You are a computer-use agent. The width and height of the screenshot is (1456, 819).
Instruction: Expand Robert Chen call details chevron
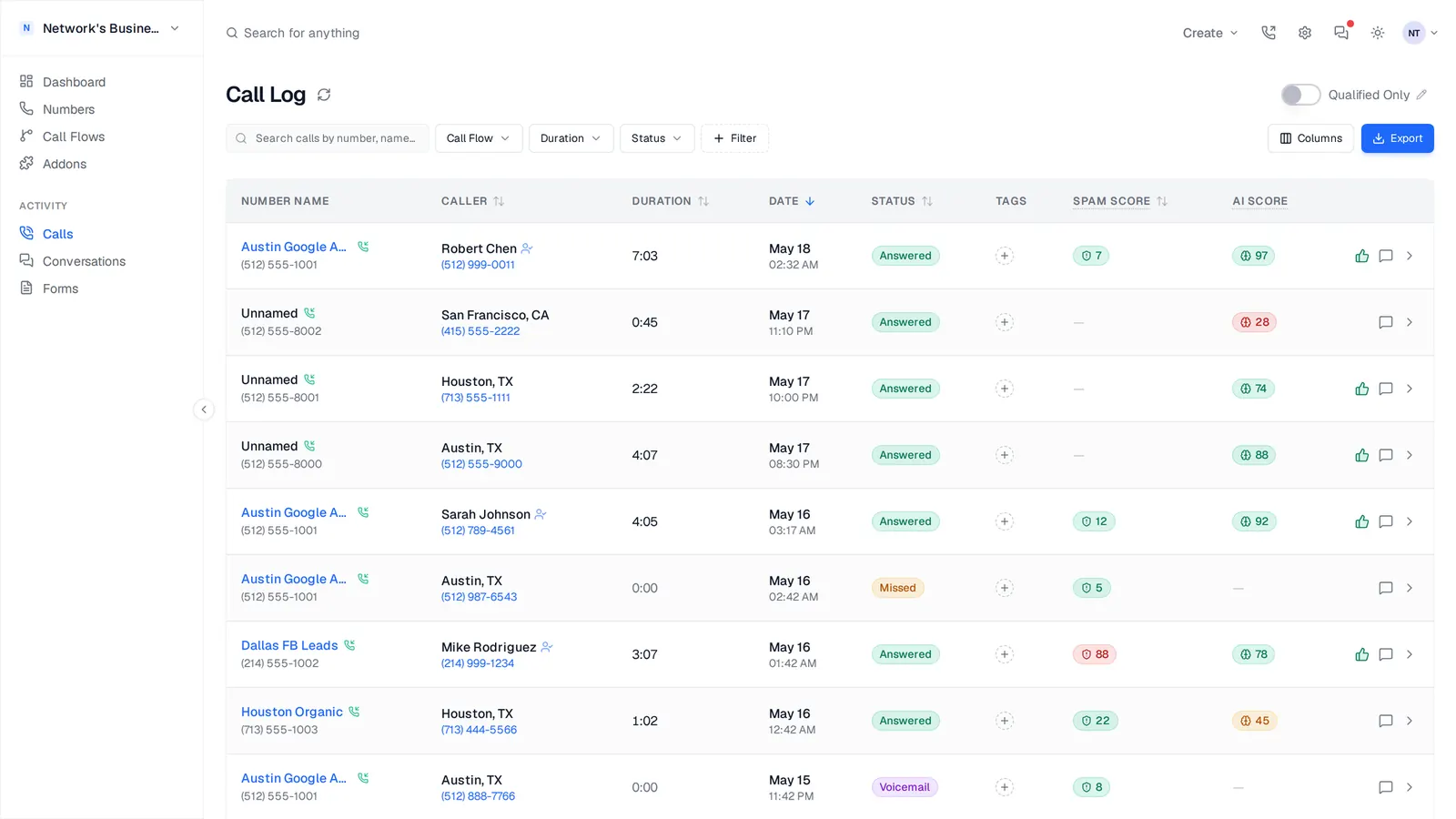[1410, 256]
